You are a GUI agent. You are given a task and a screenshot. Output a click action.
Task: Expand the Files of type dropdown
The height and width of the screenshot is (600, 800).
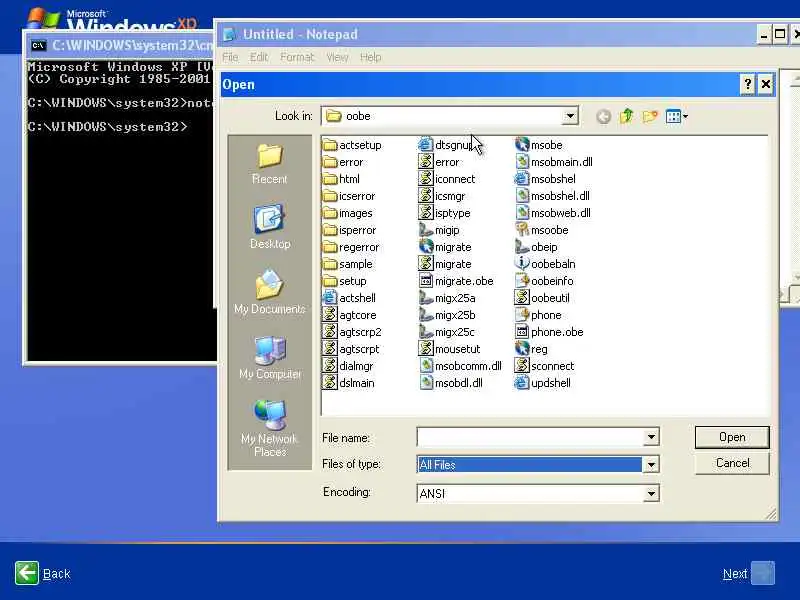(x=651, y=465)
